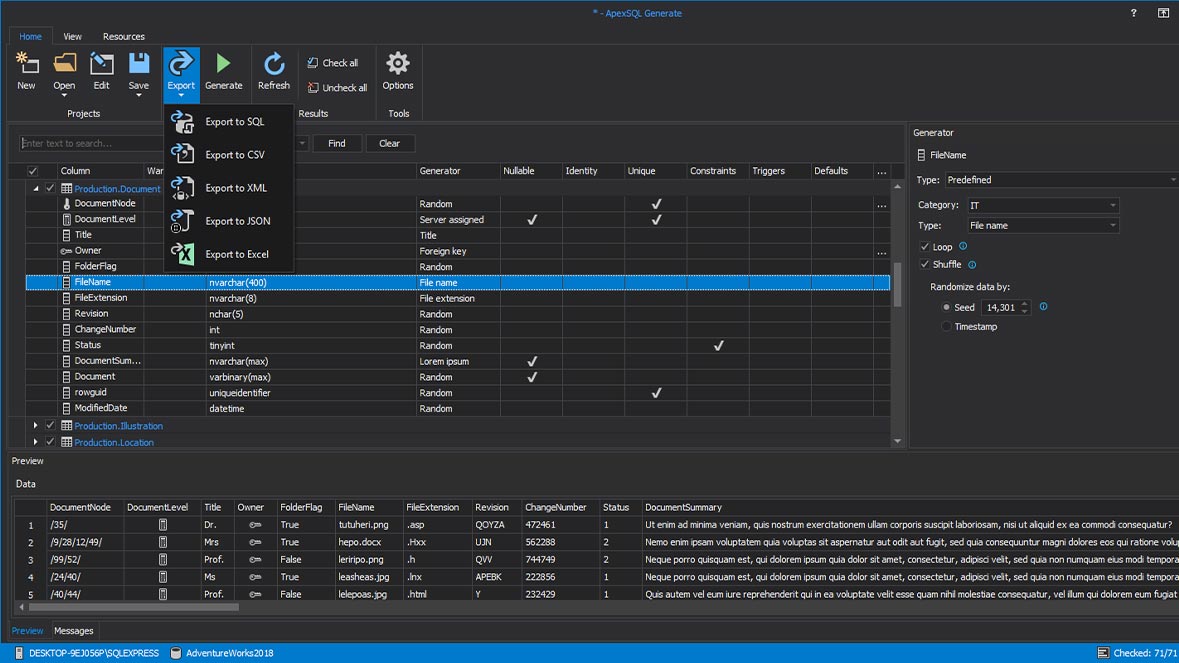The height and width of the screenshot is (663, 1179).
Task: Save the project with the Save icon
Action: click(x=138, y=63)
